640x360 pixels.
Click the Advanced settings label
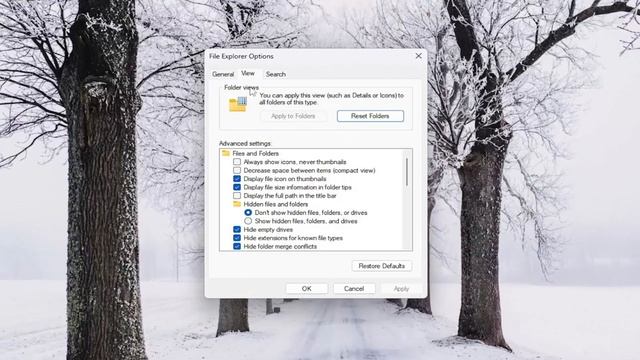click(x=245, y=143)
